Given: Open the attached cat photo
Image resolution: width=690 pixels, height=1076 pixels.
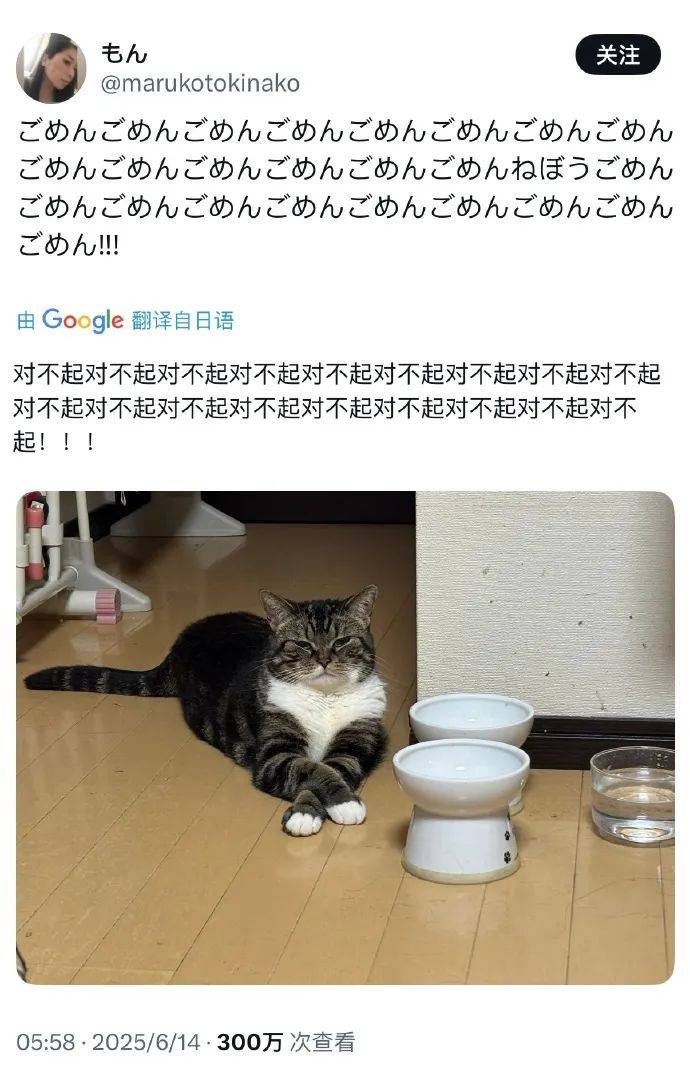Looking at the screenshot, I should point(345,738).
